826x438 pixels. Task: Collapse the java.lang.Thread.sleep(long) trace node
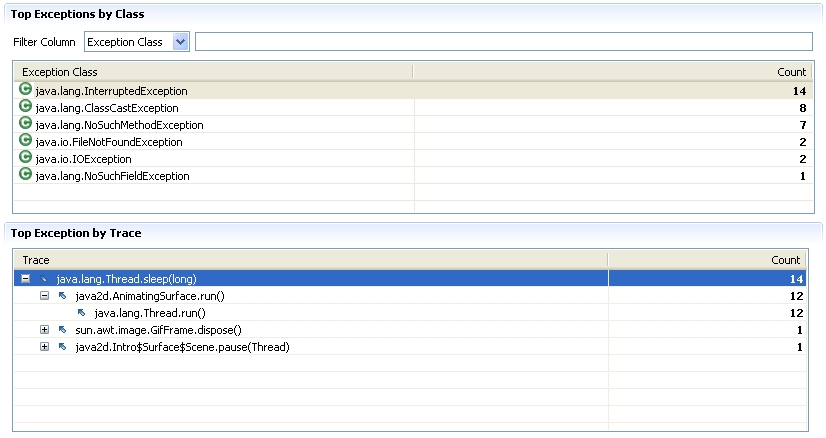[26, 279]
